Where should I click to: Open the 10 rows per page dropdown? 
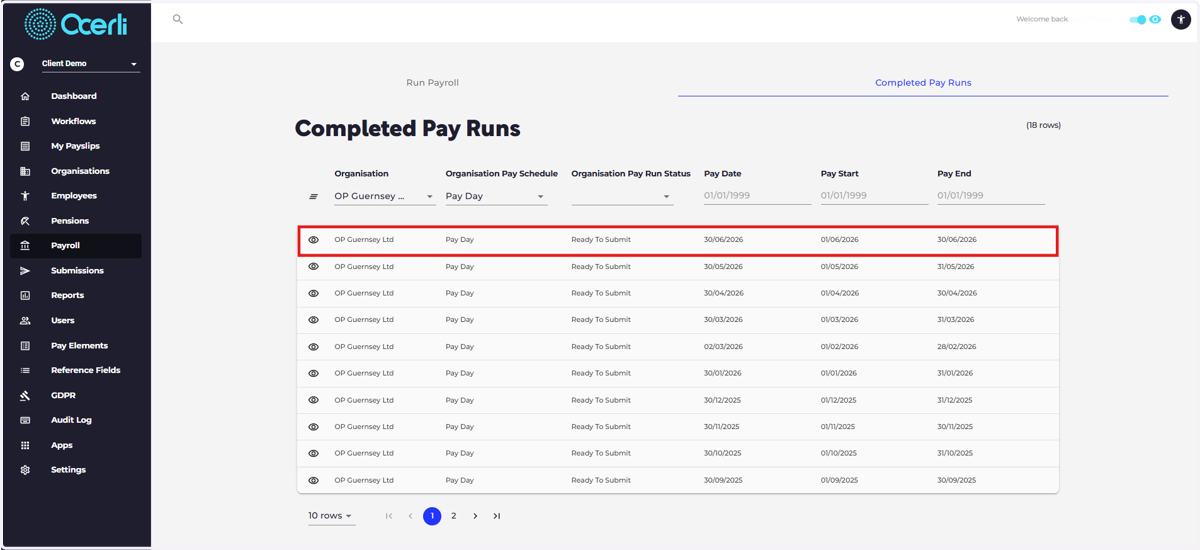[x=331, y=516]
